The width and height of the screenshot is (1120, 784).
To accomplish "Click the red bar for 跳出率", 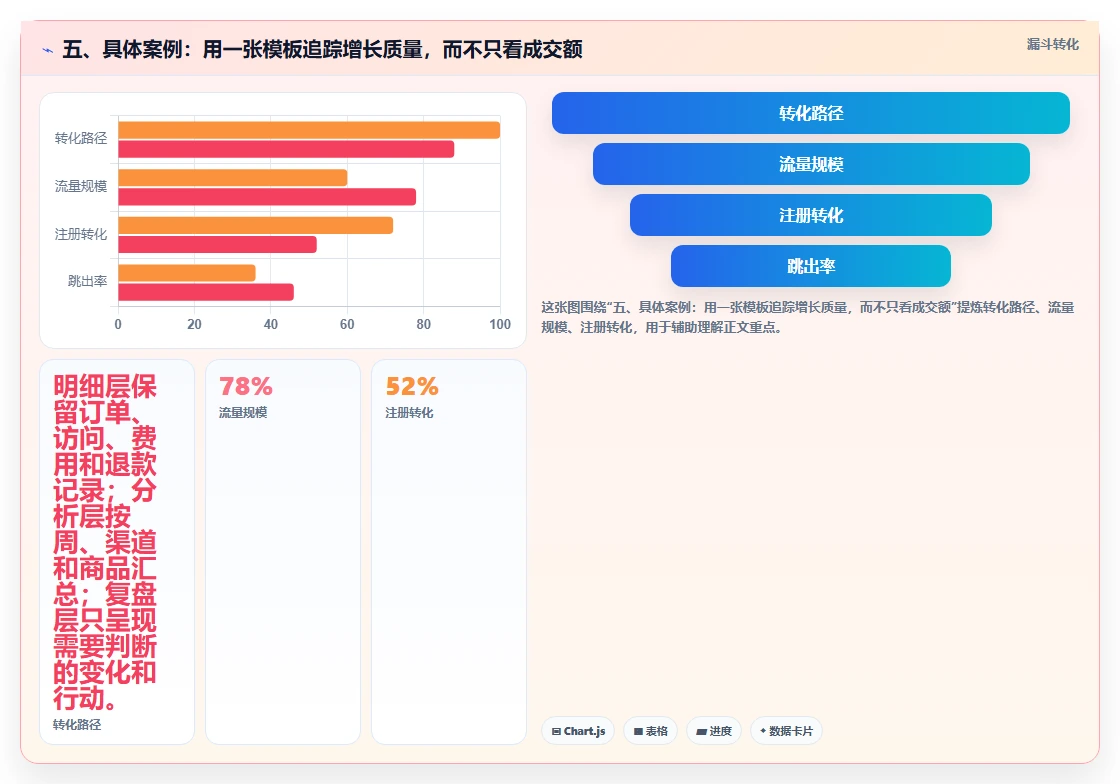I will (206, 292).
